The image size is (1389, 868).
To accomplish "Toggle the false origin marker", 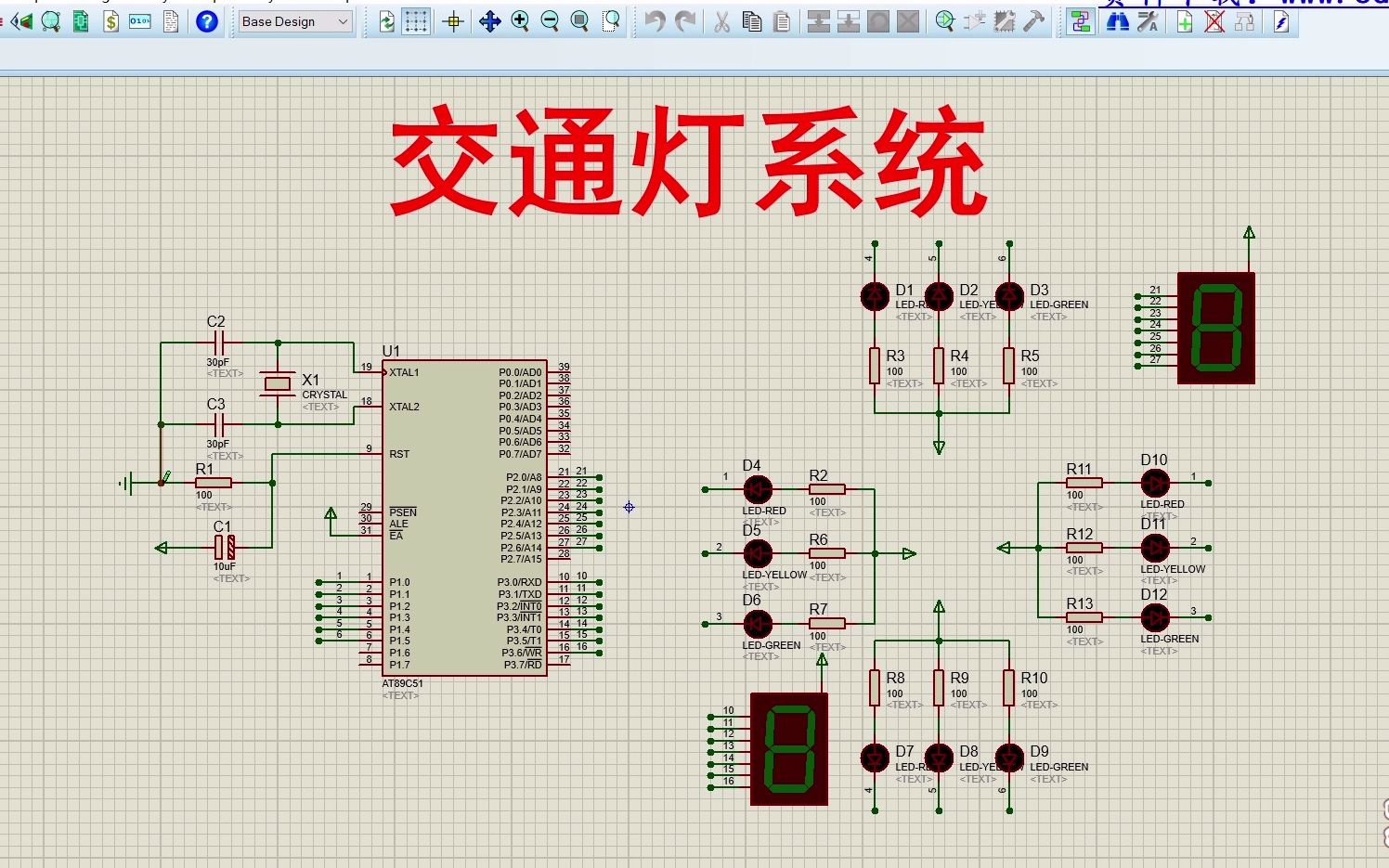I will 453,20.
